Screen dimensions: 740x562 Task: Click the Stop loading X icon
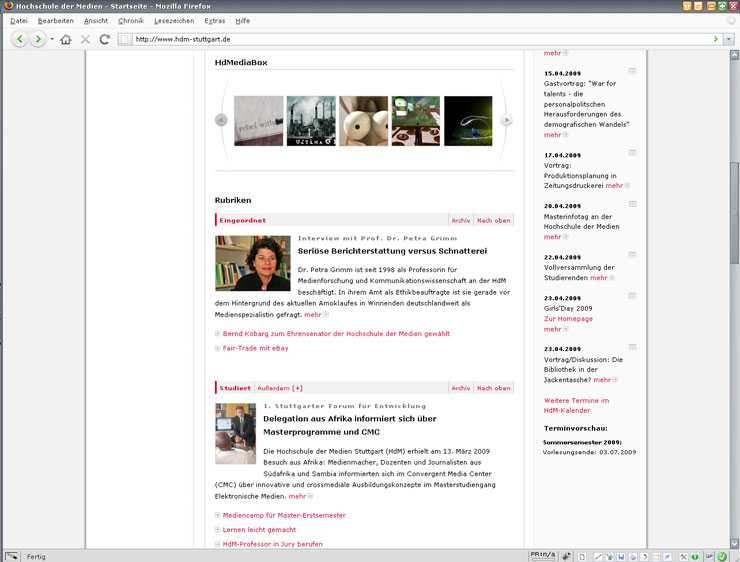(85, 39)
